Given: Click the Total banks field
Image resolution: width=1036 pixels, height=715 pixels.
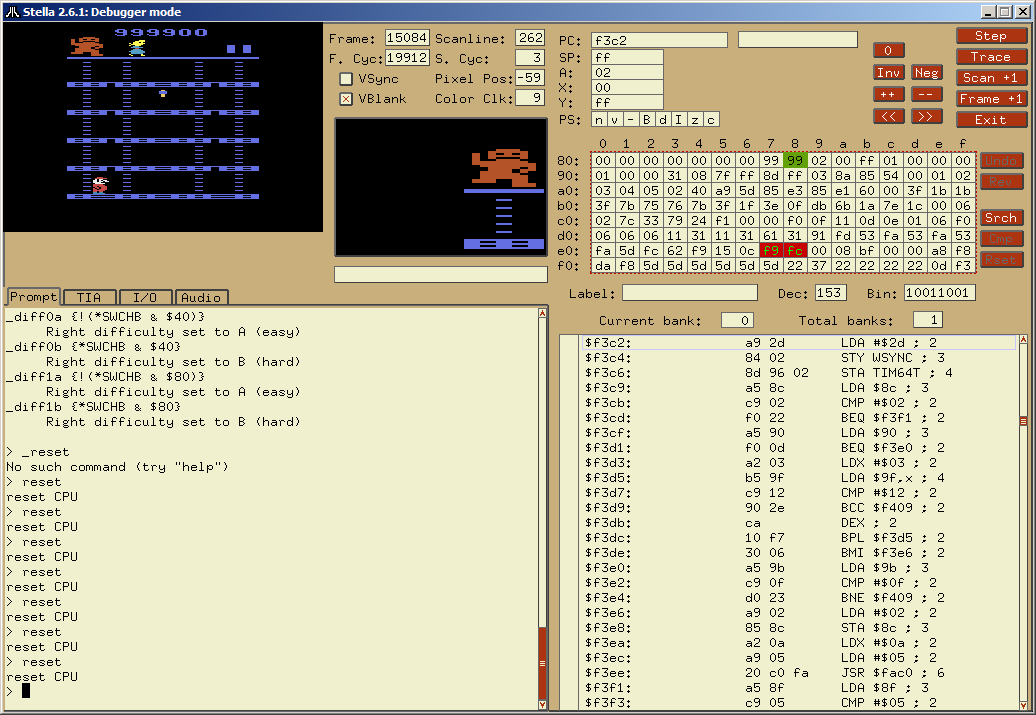Looking at the screenshot, I should (x=928, y=320).
